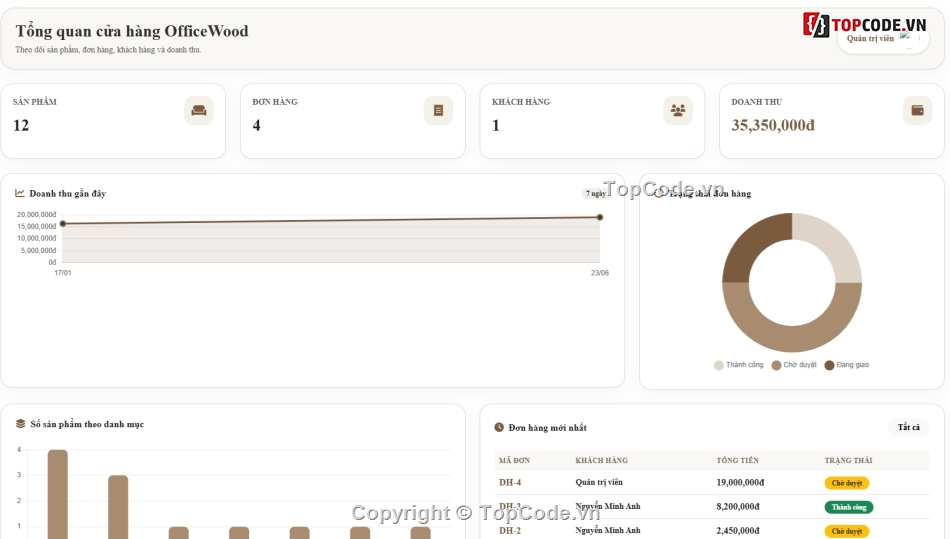The width and height of the screenshot is (950, 539).
Task: Click the layers icon beside Số sản phẩm theo danh mục
Action: [x=21, y=423]
